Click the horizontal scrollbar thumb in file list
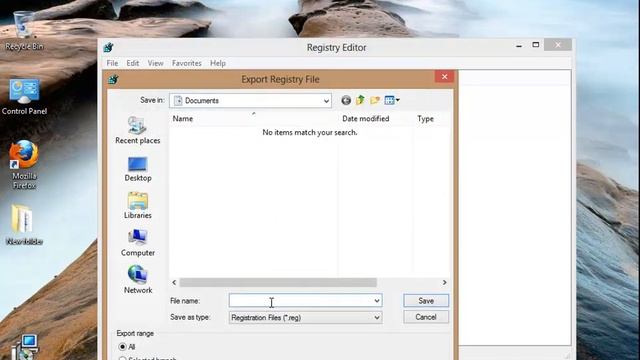The image size is (640, 360). click(278, 282)
